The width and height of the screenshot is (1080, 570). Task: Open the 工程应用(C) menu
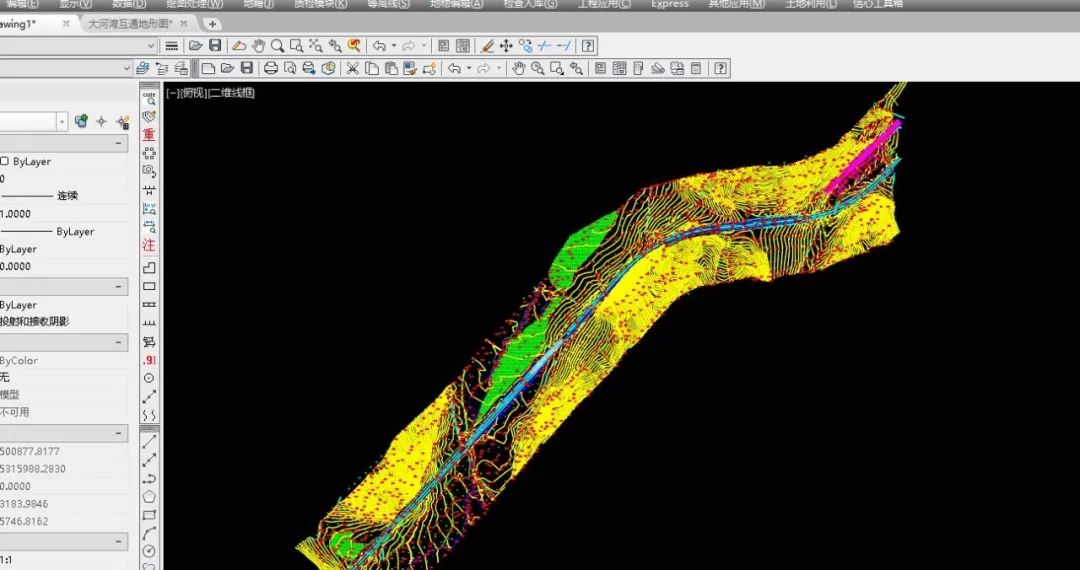604,4
